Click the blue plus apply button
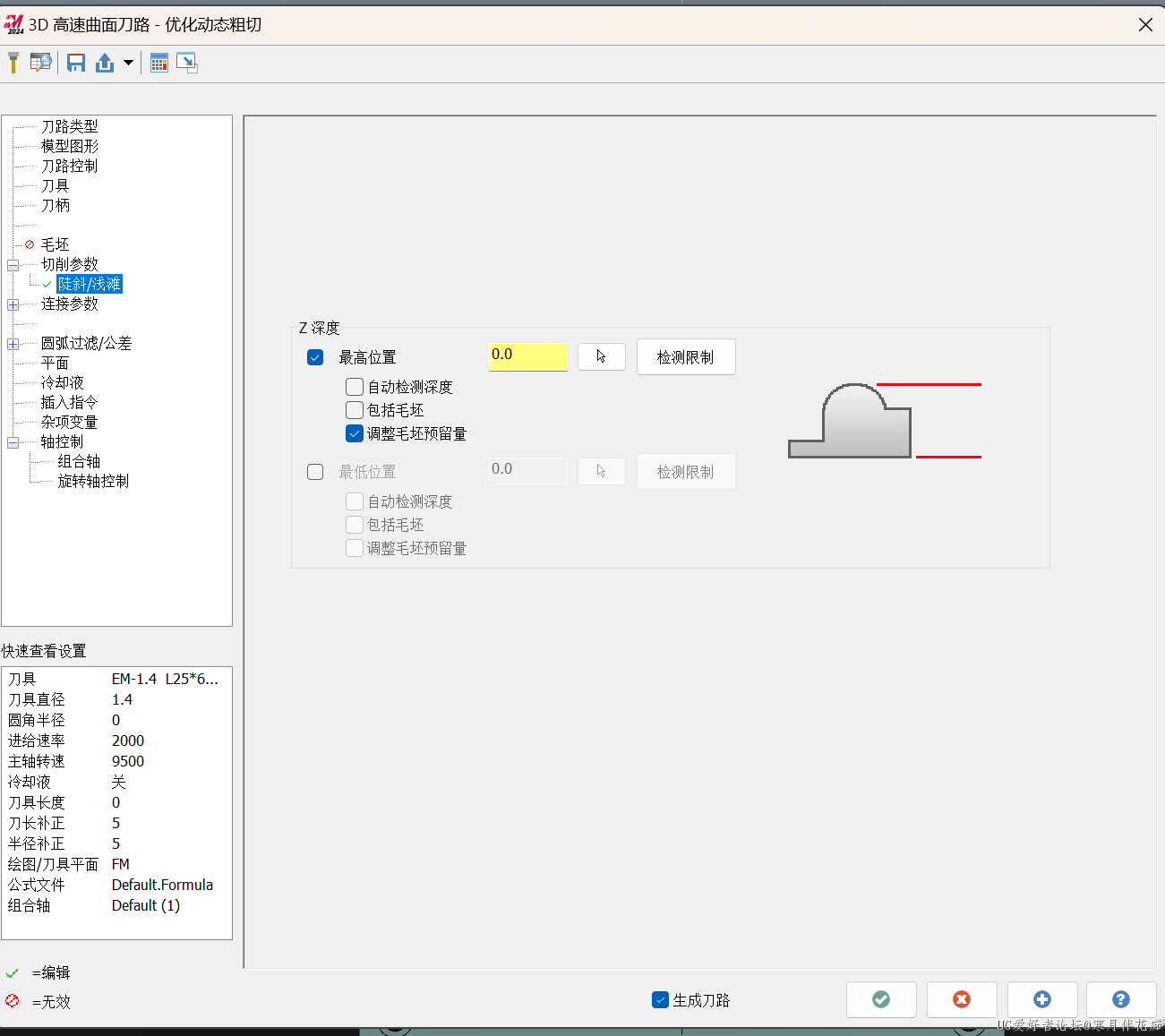Screen dimensions: 1165x1036 point(1042,999)
